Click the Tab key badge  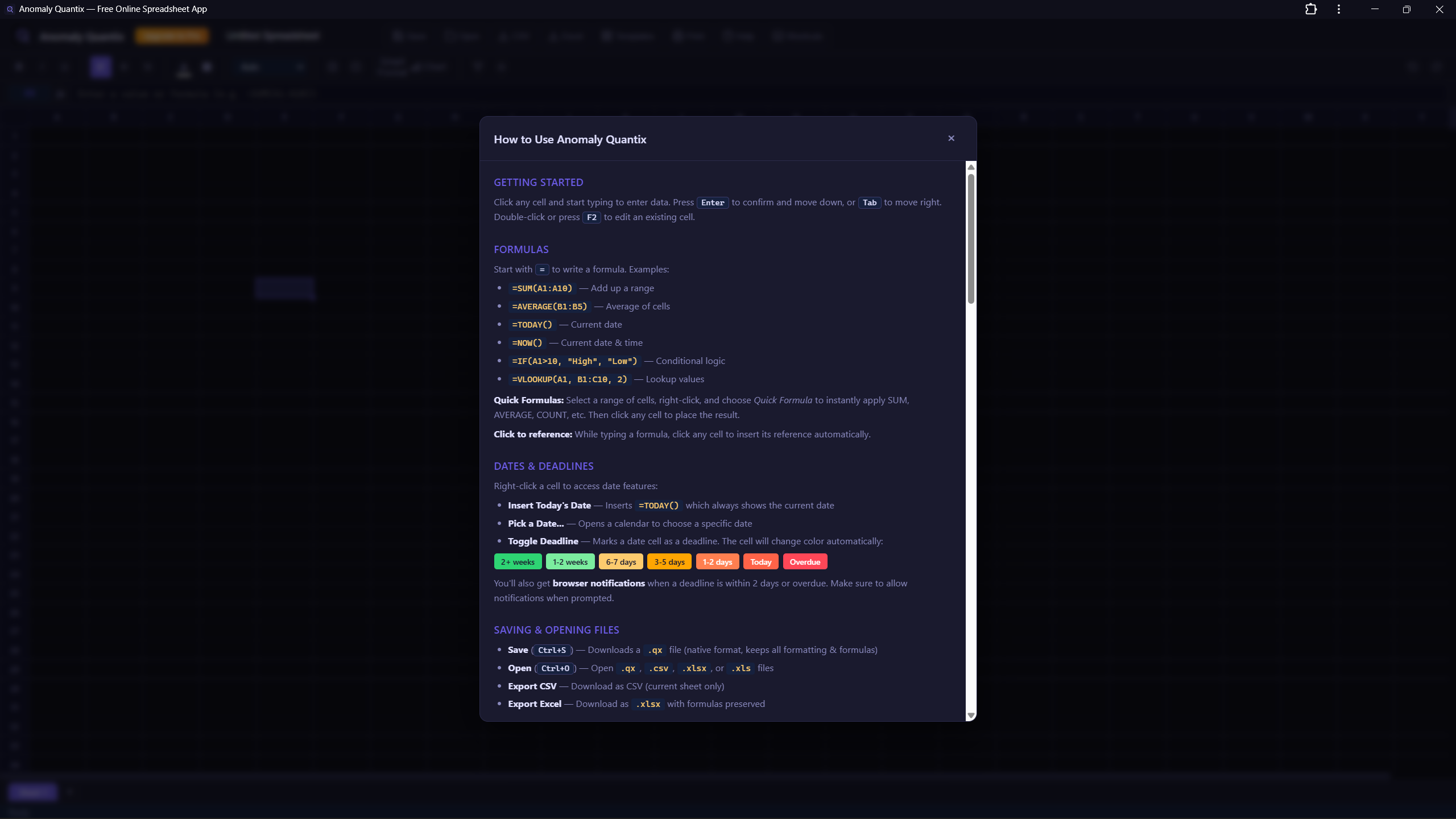coord(869,202)
